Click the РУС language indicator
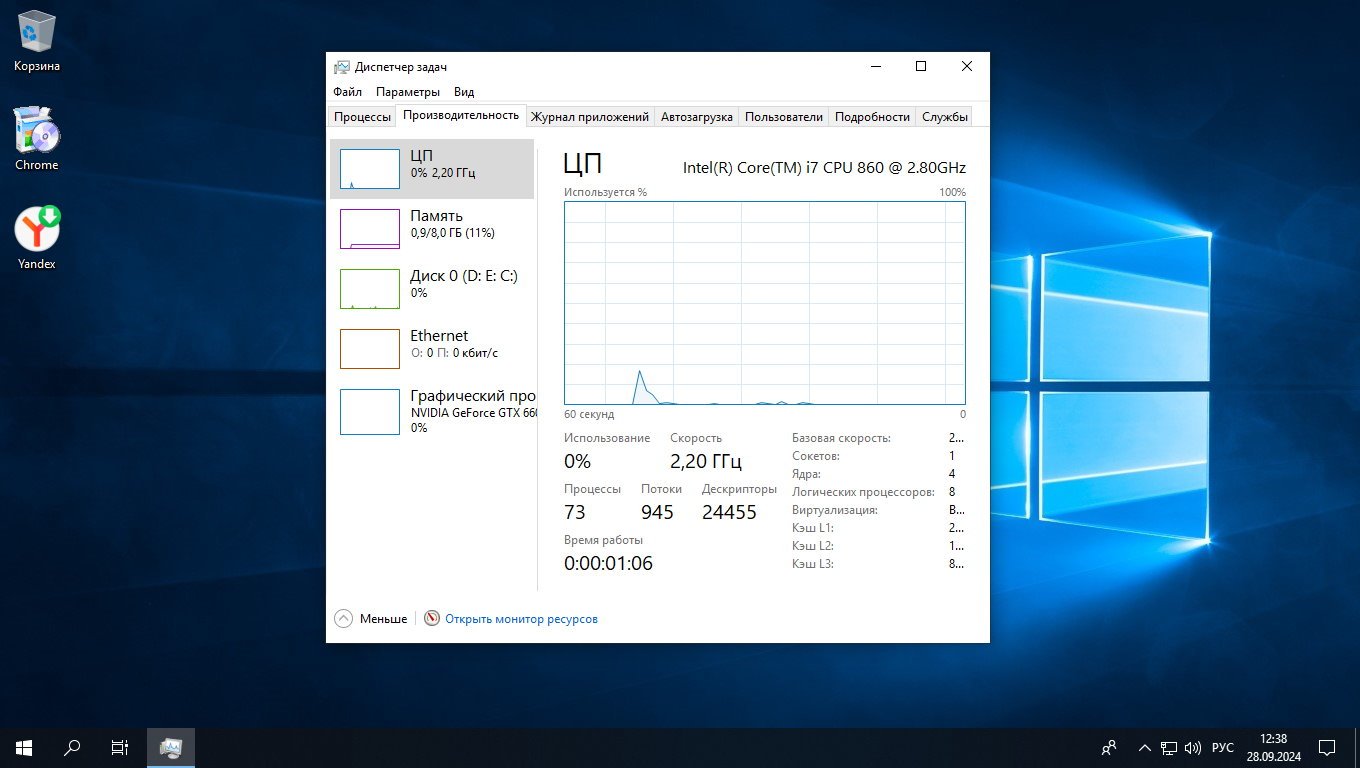This screenshot has width=1360, height=768. point(1222,748)
